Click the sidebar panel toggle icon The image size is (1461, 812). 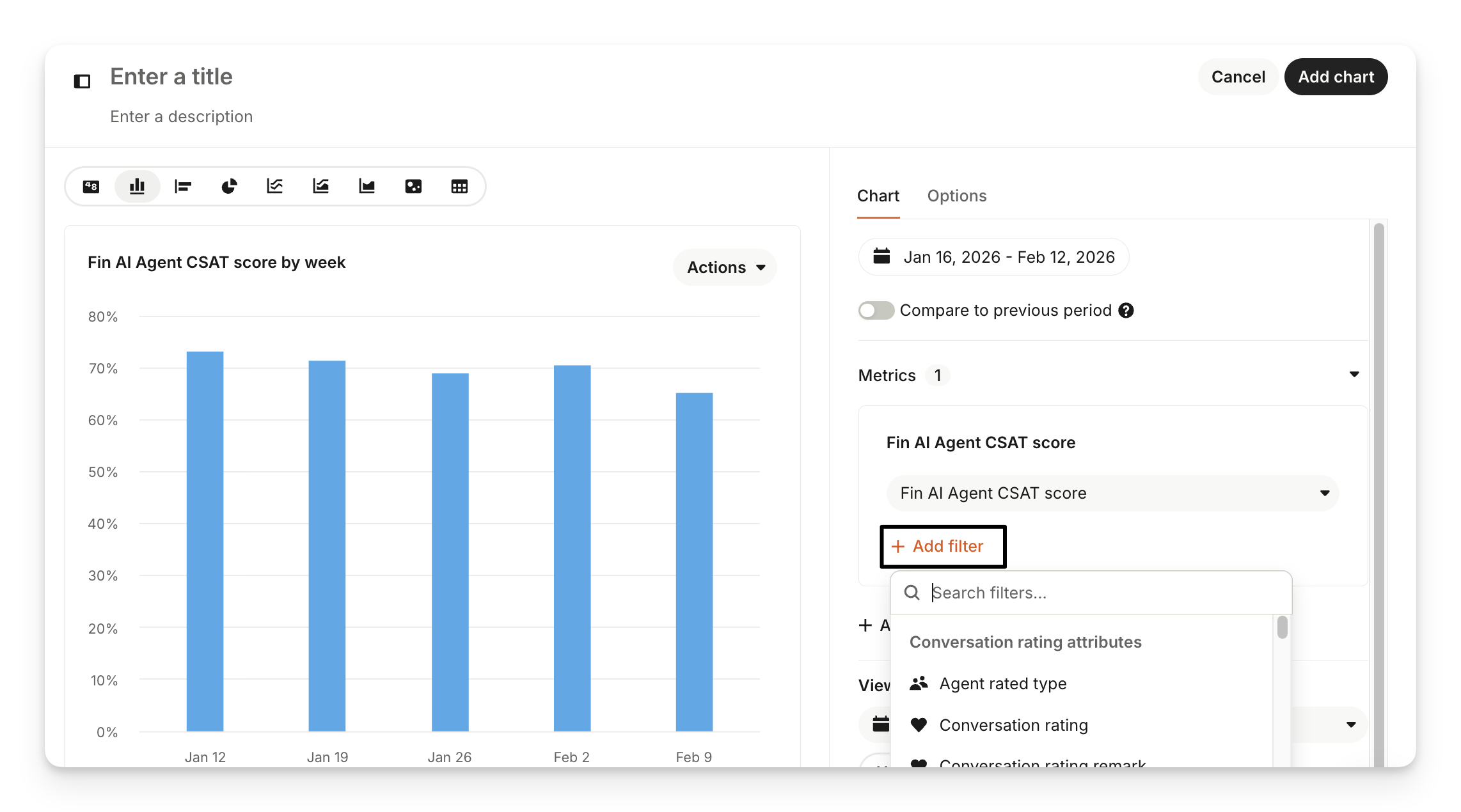pyautogui.click(x=83, y=81)
